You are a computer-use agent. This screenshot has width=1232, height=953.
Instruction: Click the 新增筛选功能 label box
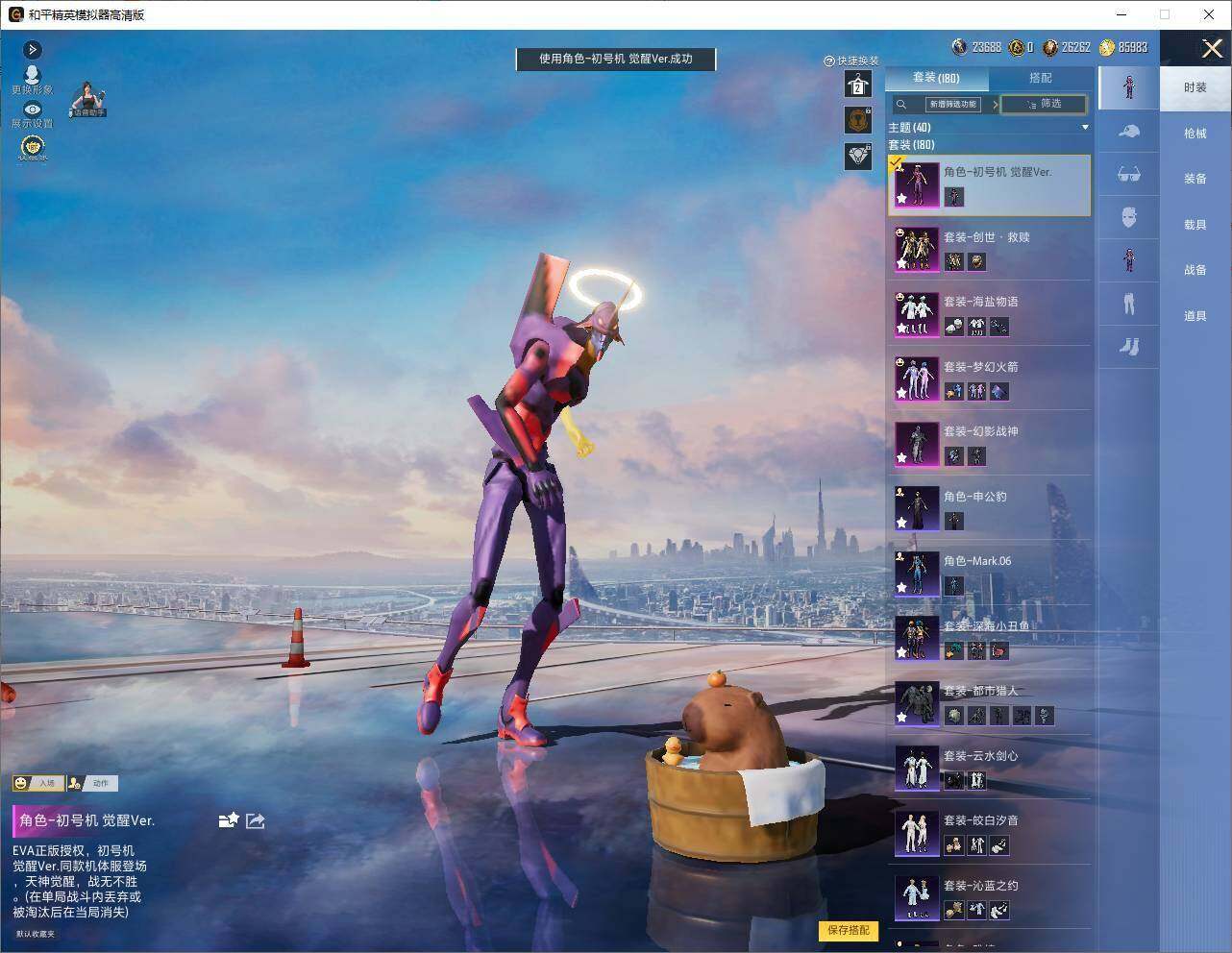(951, 104)
